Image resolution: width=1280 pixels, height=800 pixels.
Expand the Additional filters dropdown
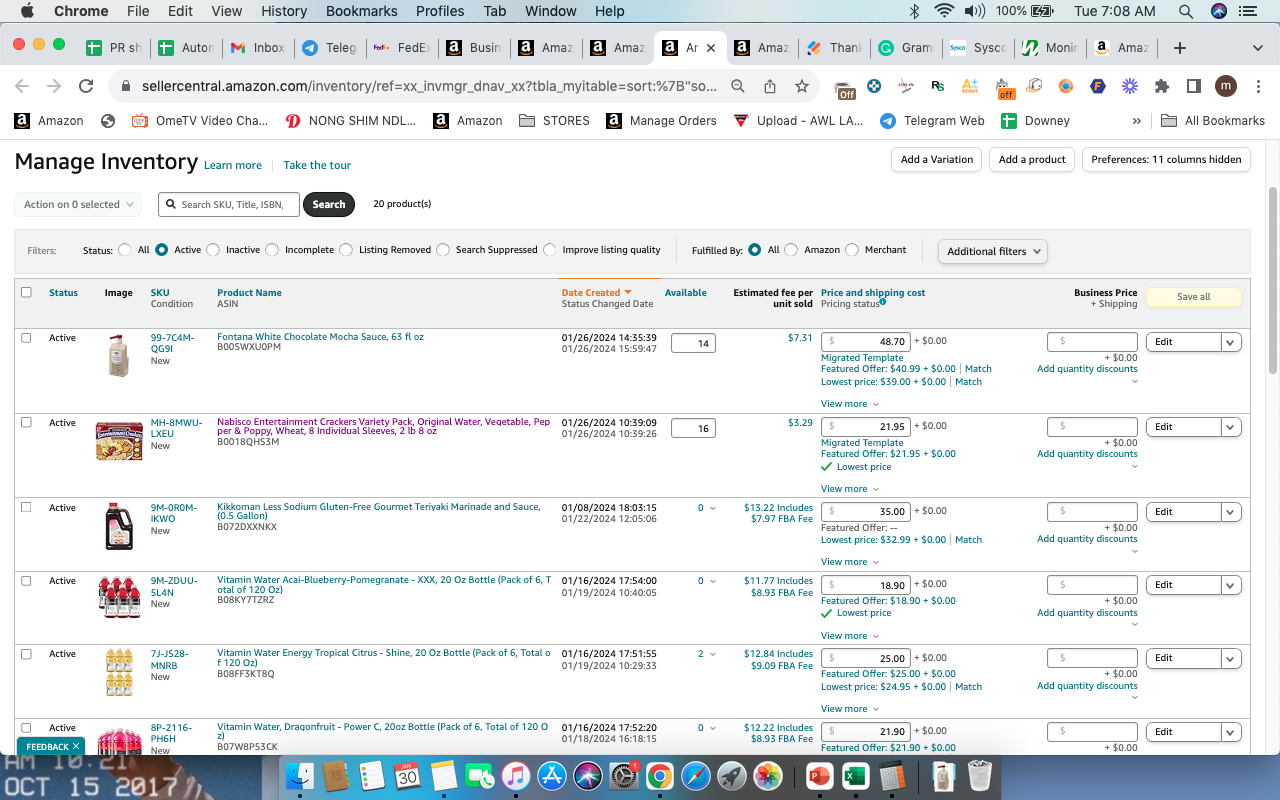(x=993, y=251)
